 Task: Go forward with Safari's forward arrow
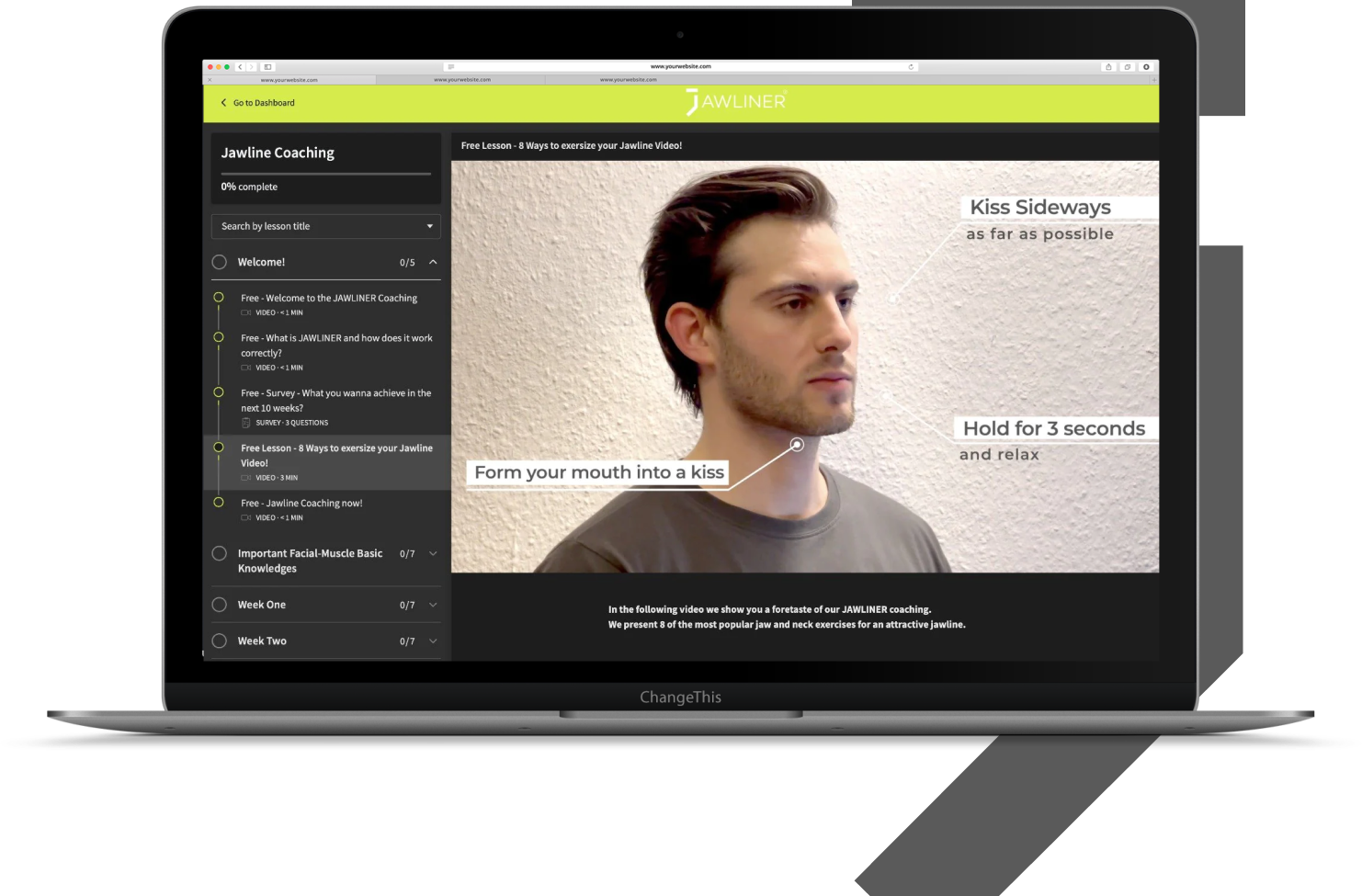[x=250, y=67]
